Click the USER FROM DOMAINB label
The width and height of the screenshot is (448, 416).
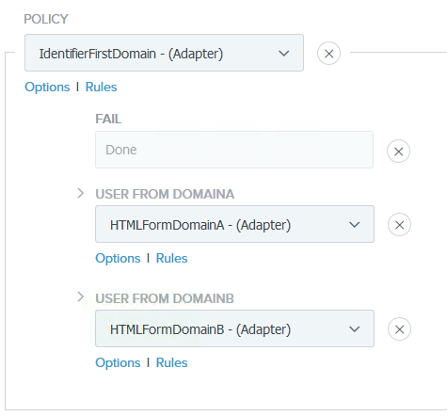click(165, 298)
